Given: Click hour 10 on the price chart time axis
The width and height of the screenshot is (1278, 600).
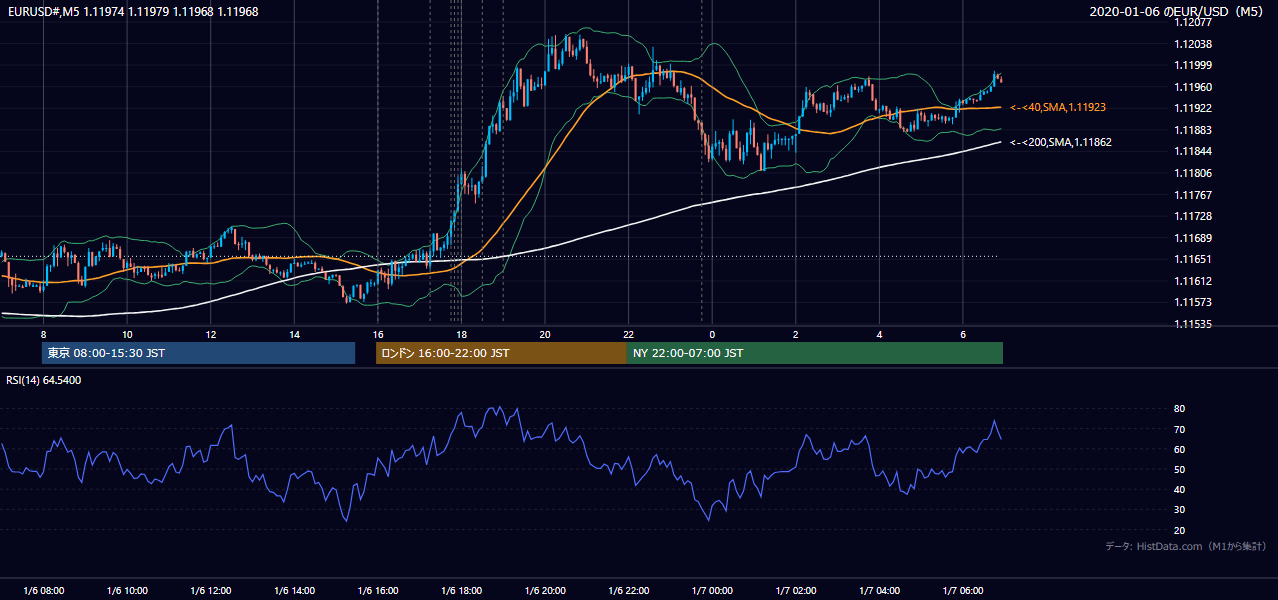Looking at the screenshot, I should click(127, 333).
